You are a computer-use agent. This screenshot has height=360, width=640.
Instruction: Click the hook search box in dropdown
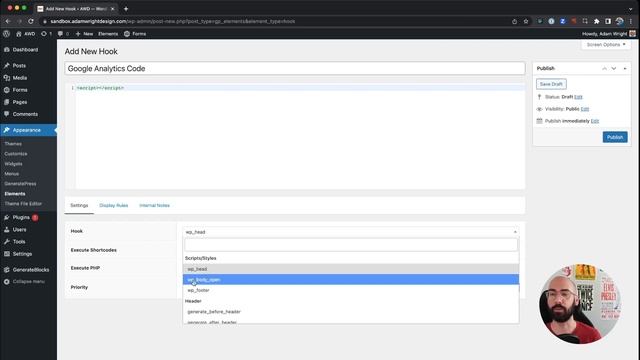pyautogui.click(x=351, y=245)
